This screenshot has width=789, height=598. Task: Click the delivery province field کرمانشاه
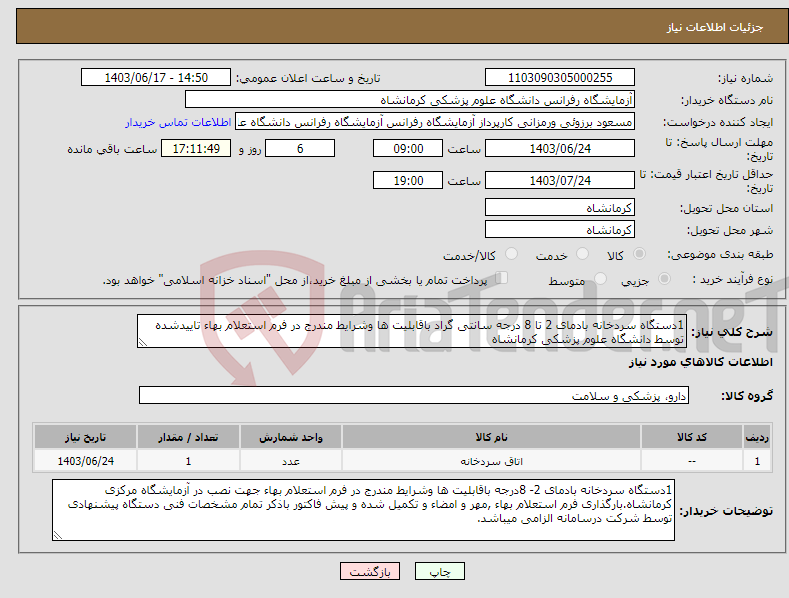pyautogui.click(x=560, y=207)
